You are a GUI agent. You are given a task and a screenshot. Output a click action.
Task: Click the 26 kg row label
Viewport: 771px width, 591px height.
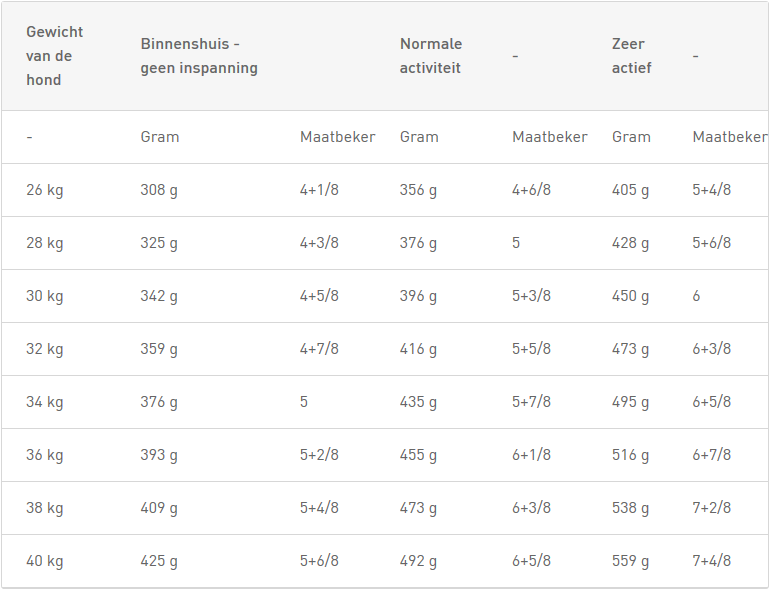[45, 190]
